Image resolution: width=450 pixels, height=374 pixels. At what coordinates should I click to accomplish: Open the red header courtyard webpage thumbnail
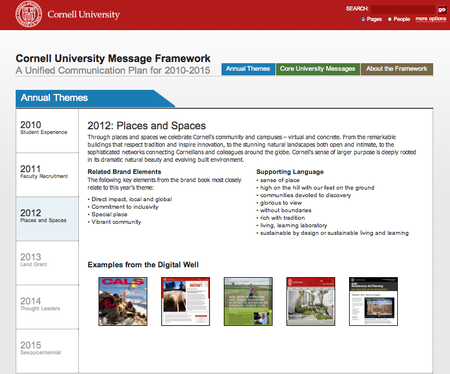click(x=311, y=301)
